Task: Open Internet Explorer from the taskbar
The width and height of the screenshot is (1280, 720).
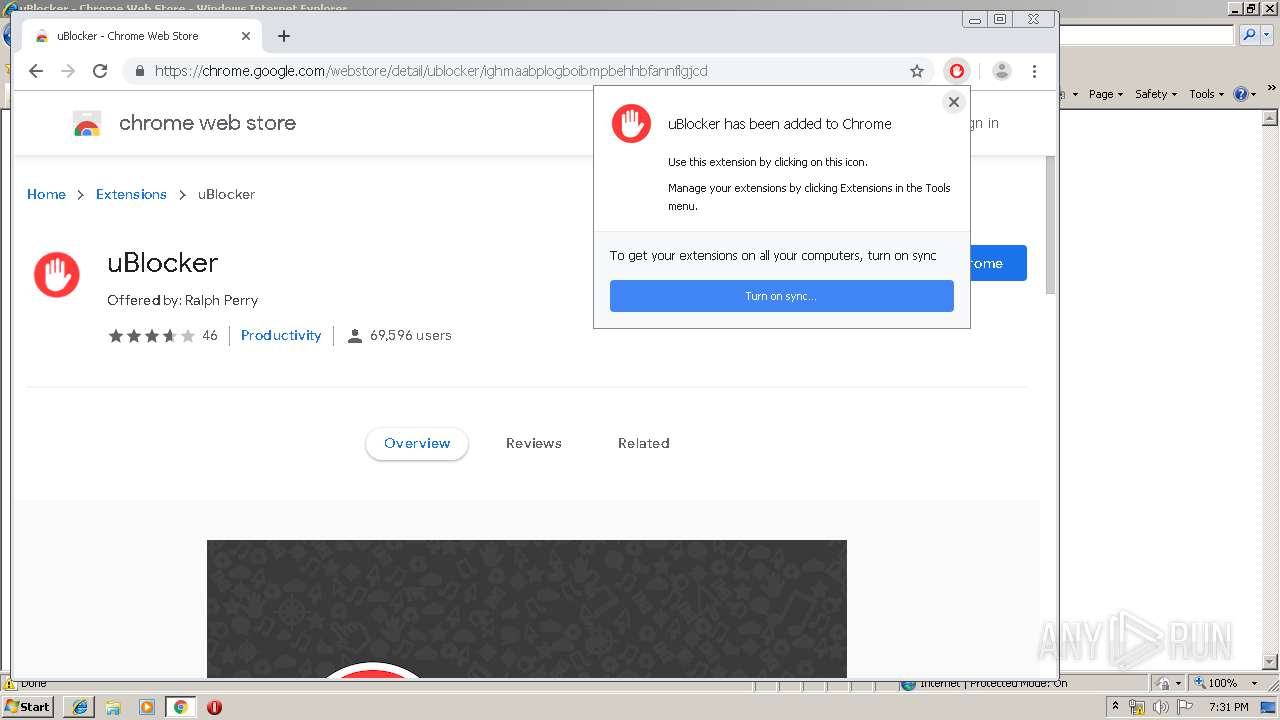Action: click(x=80, y=707)
